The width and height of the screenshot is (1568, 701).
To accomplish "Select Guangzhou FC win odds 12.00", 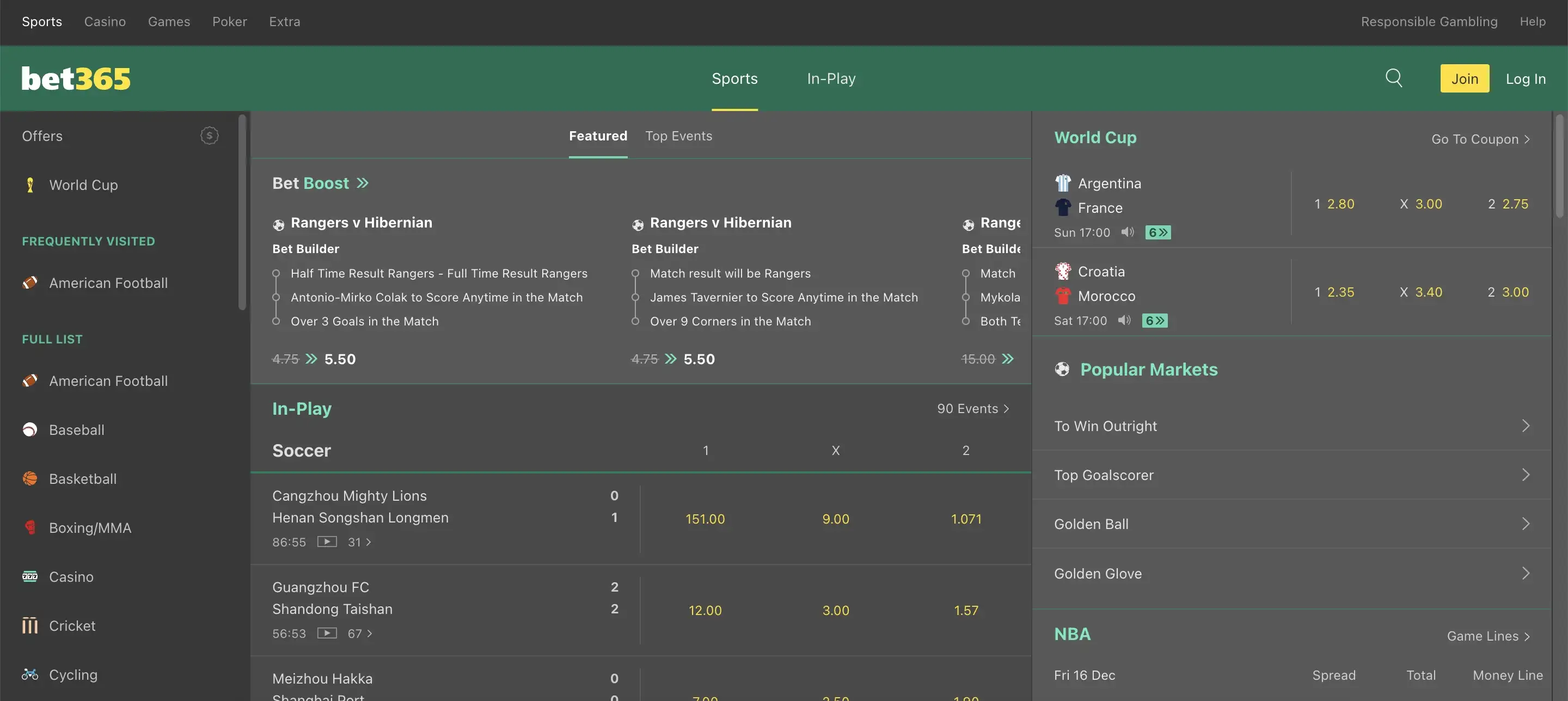I will click(x=705, y=610).
